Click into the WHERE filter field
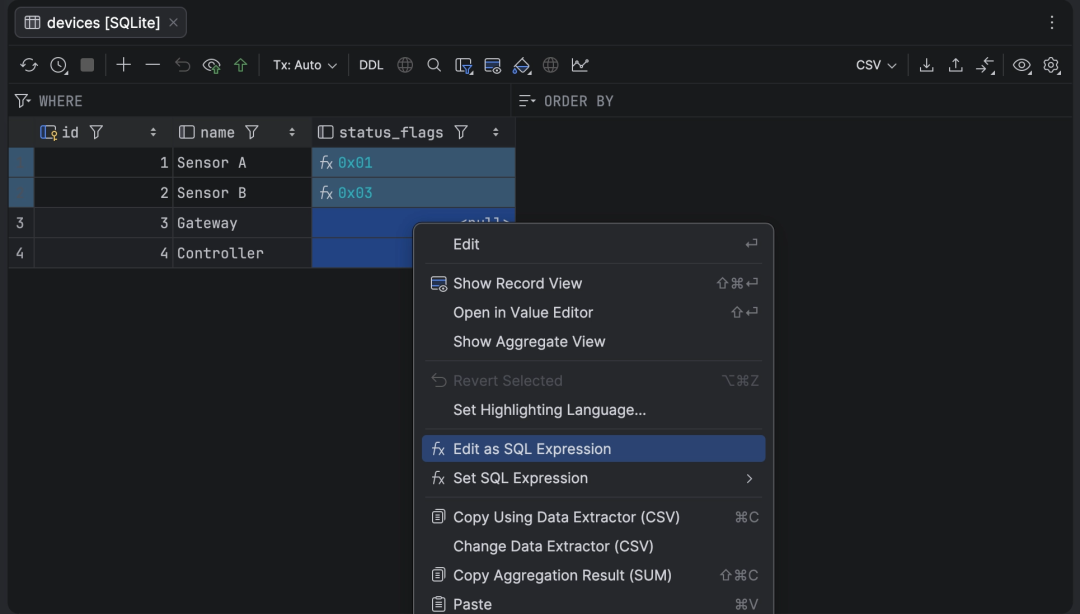 click(260, 101)
